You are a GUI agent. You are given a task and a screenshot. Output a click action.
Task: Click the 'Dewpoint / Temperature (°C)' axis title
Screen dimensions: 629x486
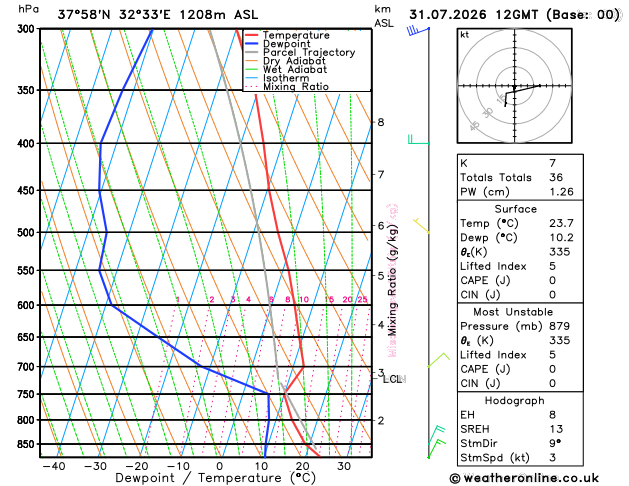point(215,478)
